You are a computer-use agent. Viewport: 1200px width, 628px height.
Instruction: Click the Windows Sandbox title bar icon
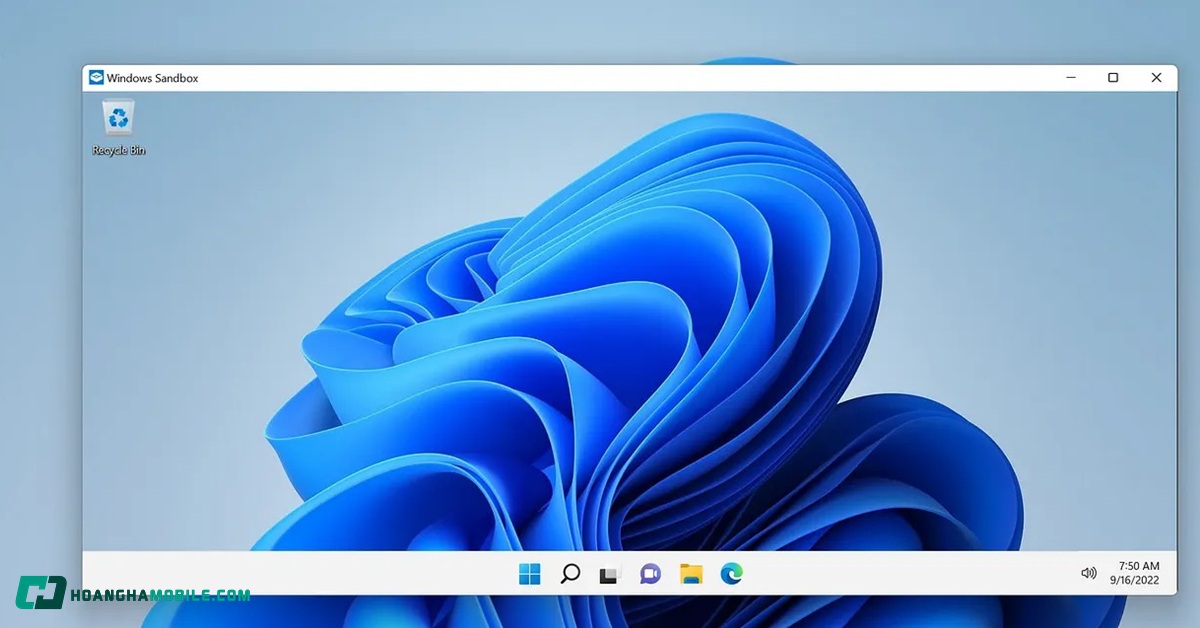coord(96,77)
